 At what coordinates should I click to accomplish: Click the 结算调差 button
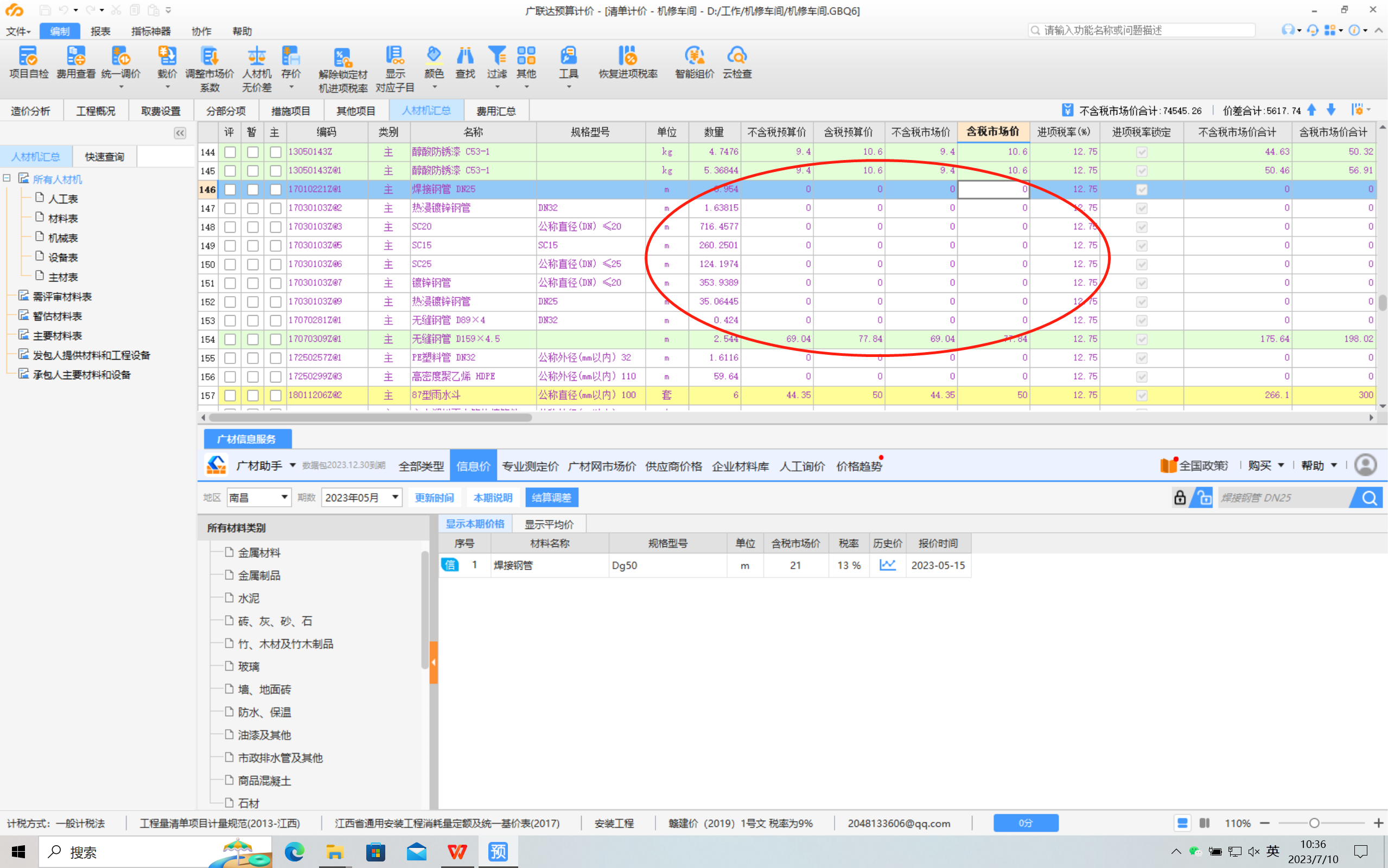(x=551, y=497)
